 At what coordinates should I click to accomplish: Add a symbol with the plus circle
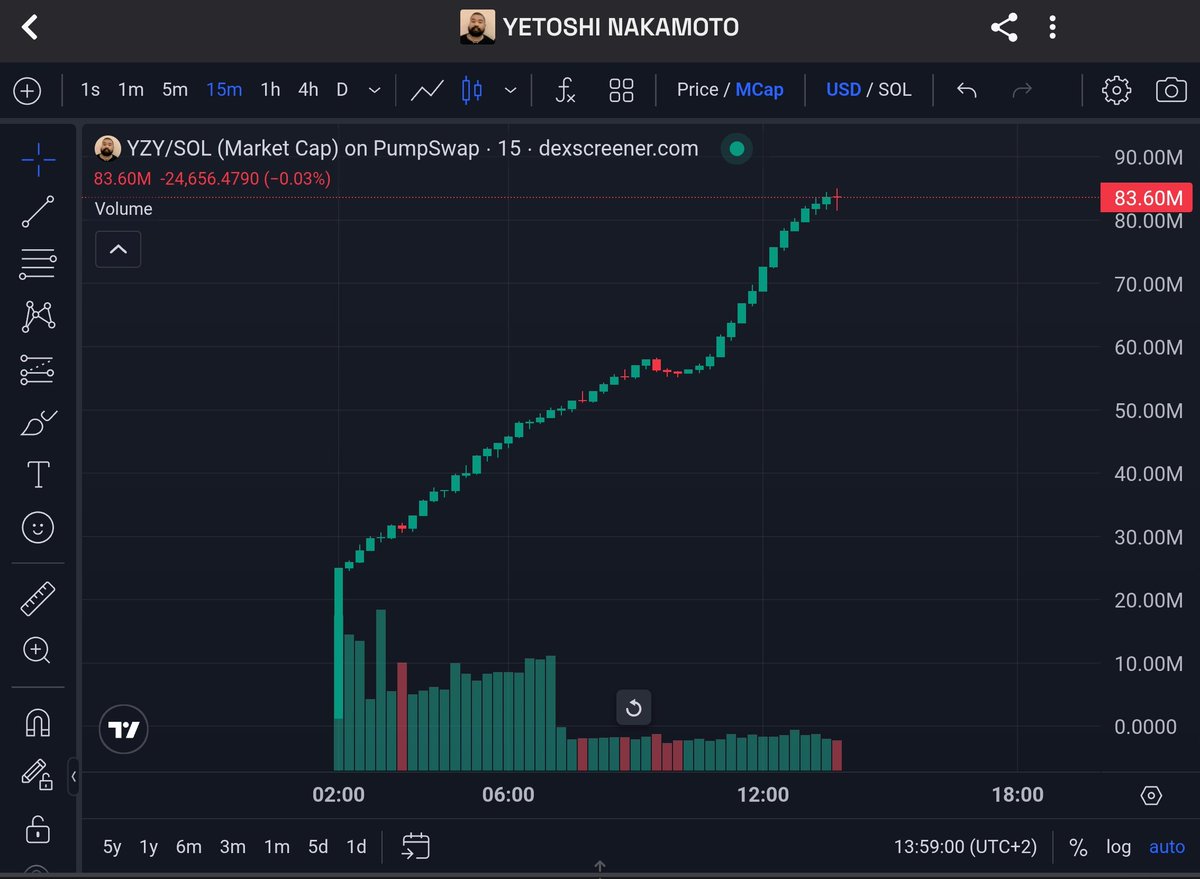[x=27, y=90]
